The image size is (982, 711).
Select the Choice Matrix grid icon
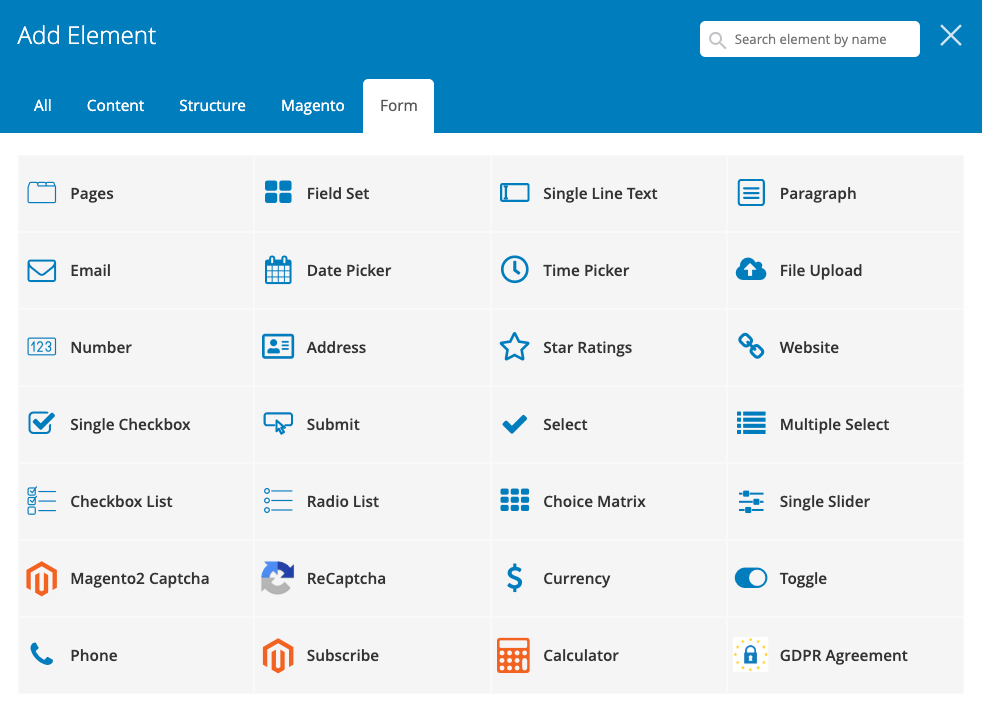click(515, 500)
